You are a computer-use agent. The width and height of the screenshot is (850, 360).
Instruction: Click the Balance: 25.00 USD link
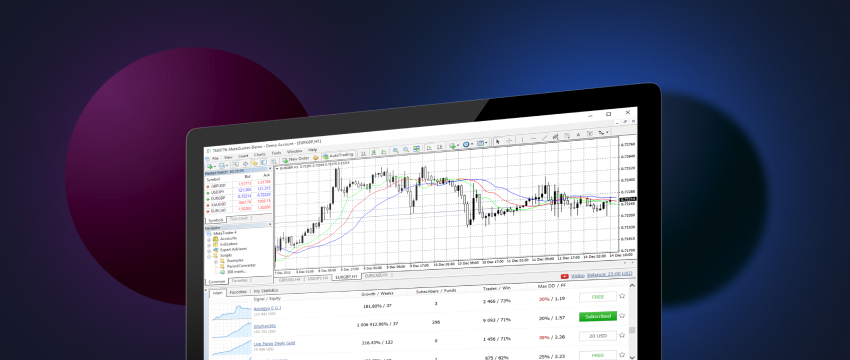tap(609, 274)
